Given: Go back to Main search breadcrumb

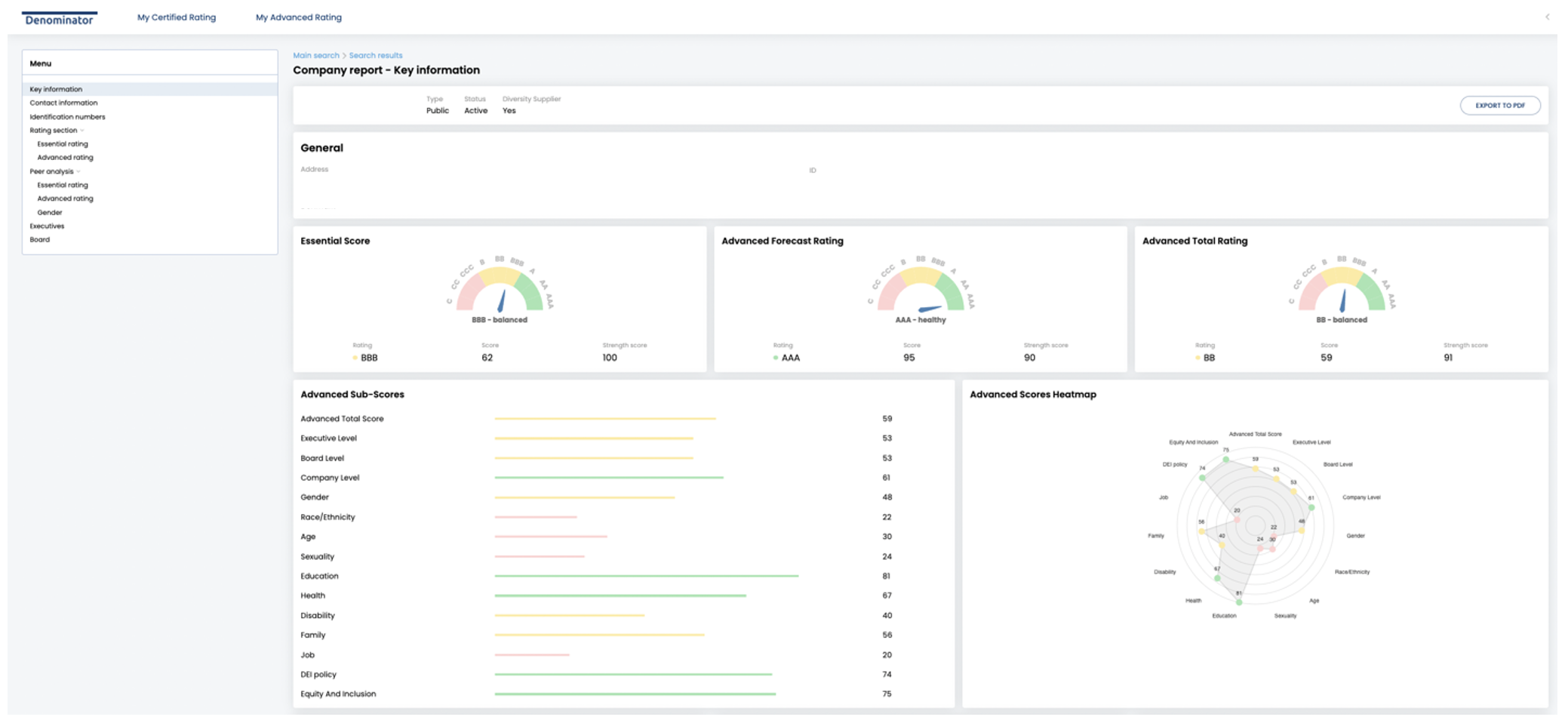Looking at the screenshot, I should [x=315, y=55].
